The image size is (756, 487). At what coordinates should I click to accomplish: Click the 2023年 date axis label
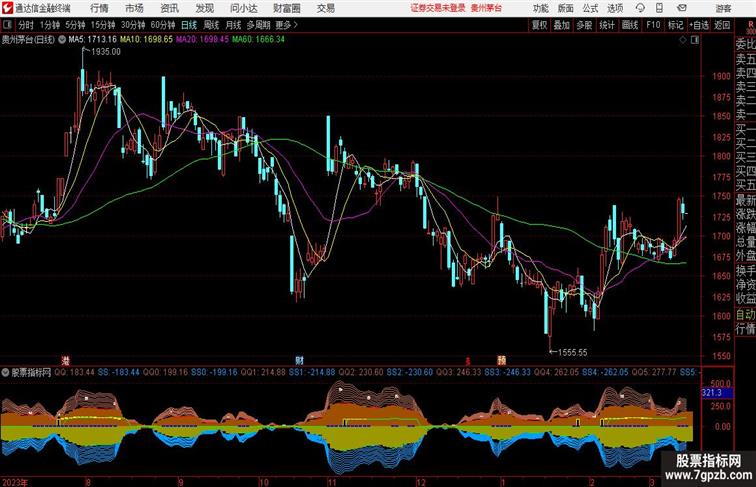pyautogui.click(x=15, y=482)
